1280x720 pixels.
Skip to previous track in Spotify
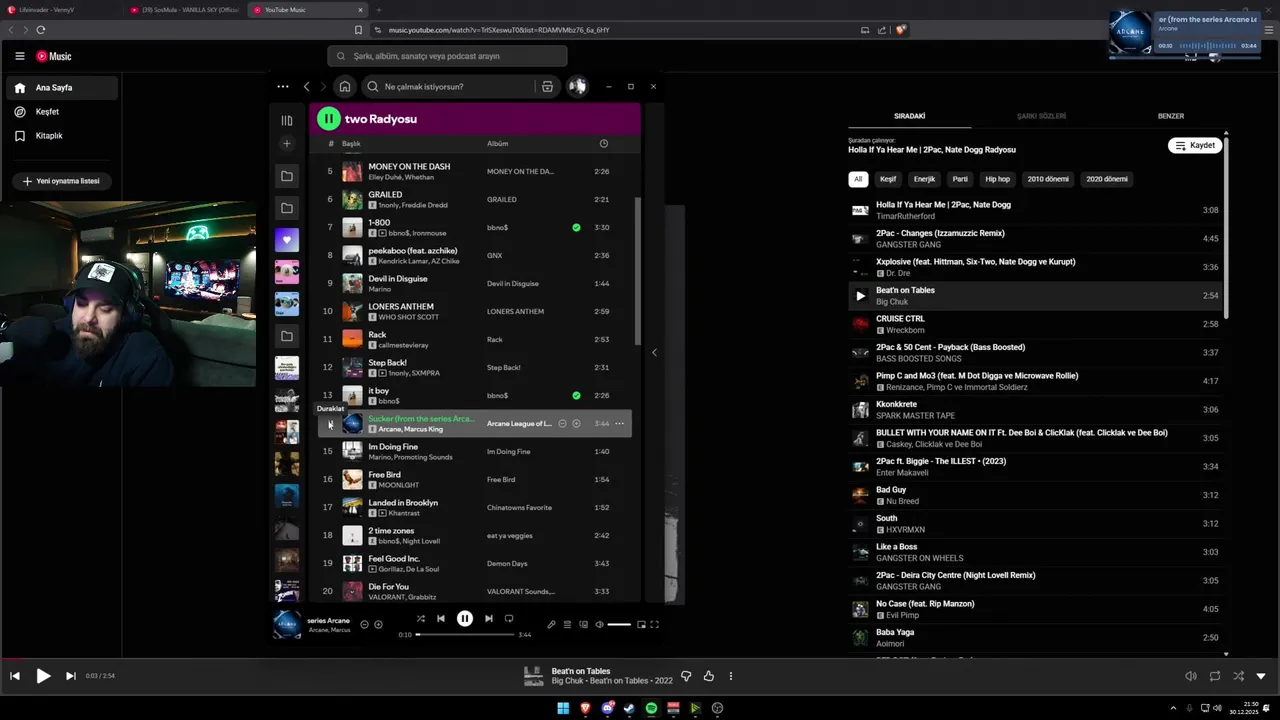point(441,619)
